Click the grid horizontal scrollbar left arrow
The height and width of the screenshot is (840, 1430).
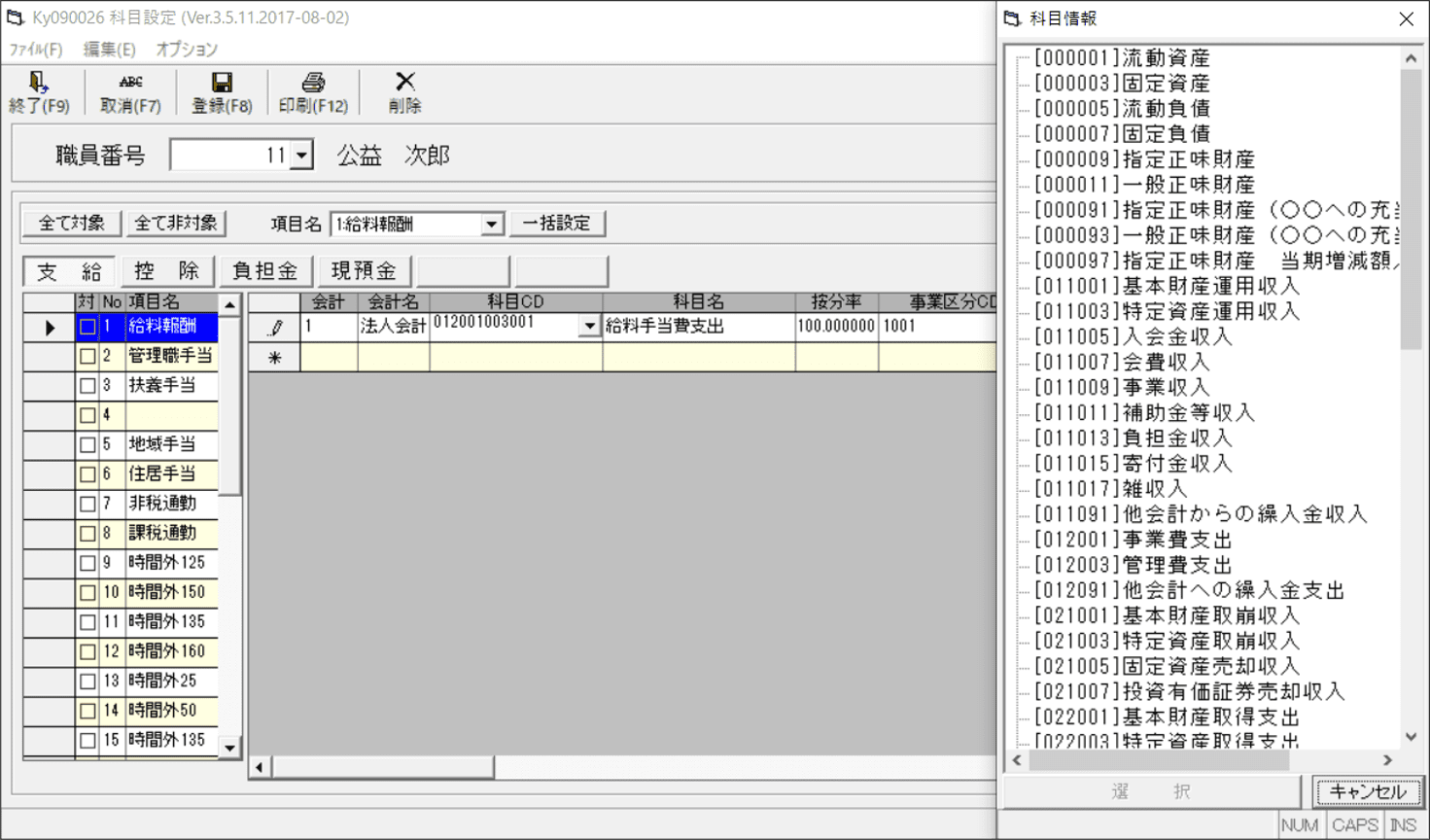259,767
